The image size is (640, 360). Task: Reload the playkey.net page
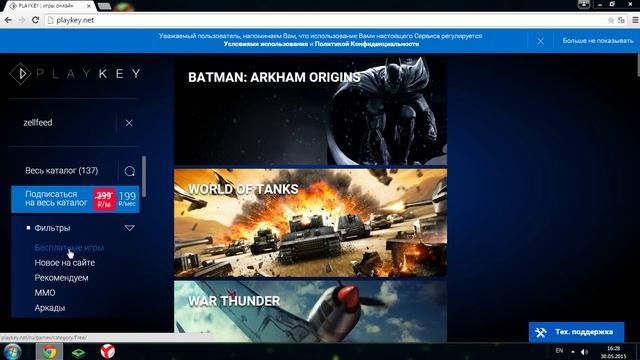(35, 20)
